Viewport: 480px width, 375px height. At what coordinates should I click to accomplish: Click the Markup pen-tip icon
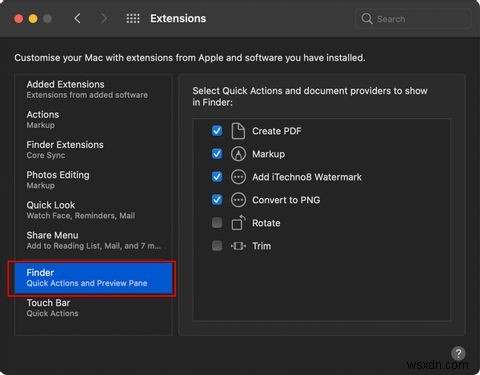point(238,154)
